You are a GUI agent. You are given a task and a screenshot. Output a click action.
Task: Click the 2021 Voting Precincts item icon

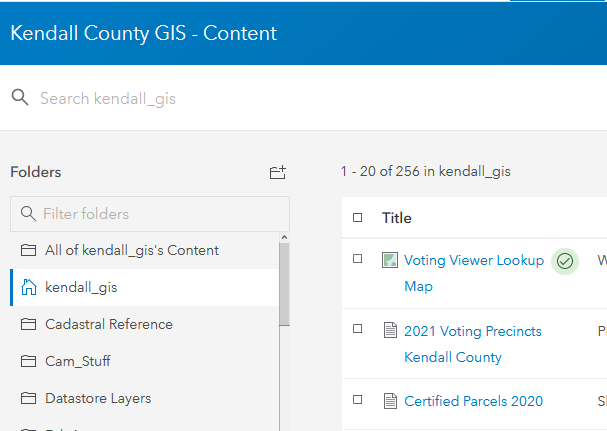click(390, 331)
